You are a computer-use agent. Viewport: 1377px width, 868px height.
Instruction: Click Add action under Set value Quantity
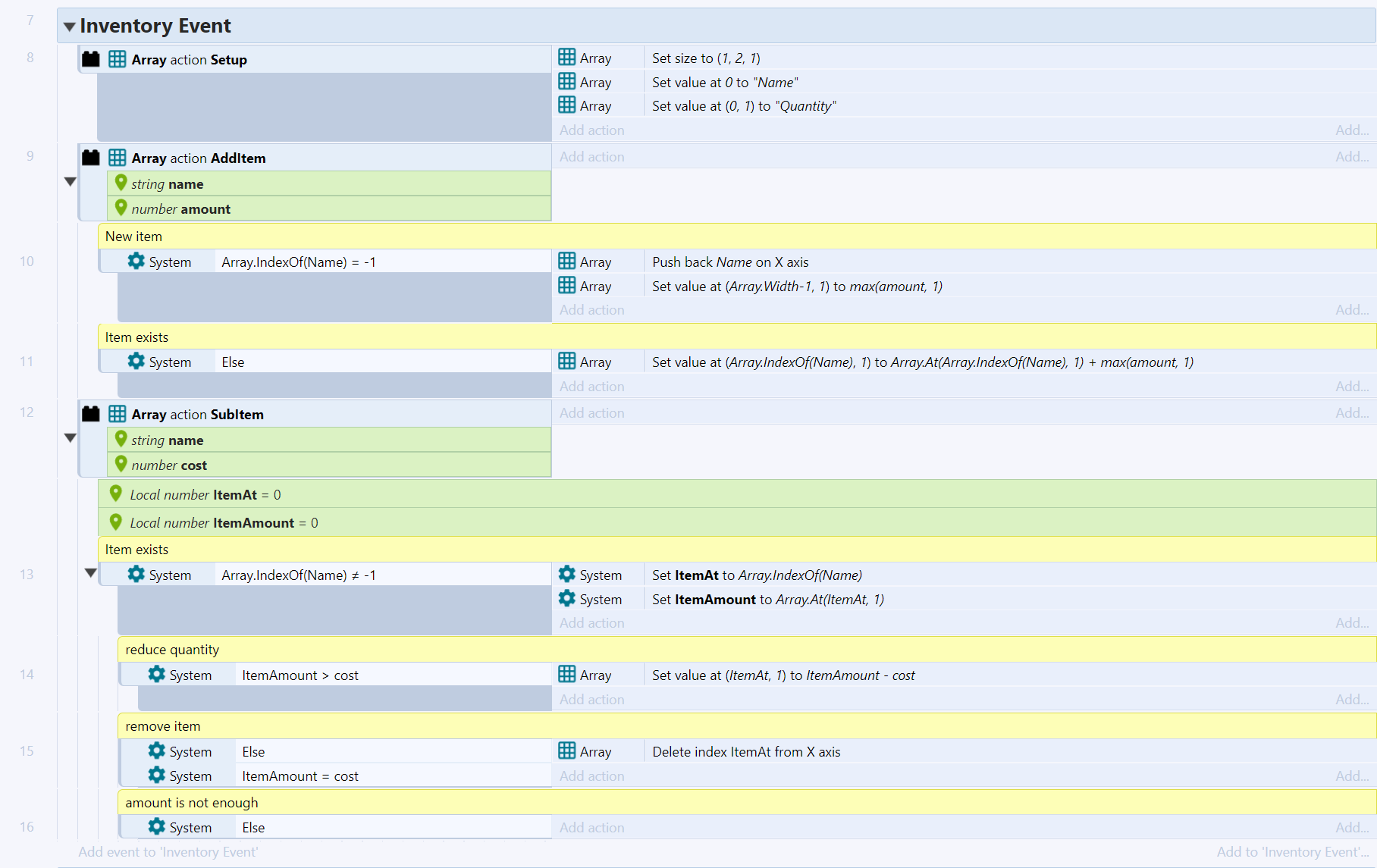tap(591, 130)
